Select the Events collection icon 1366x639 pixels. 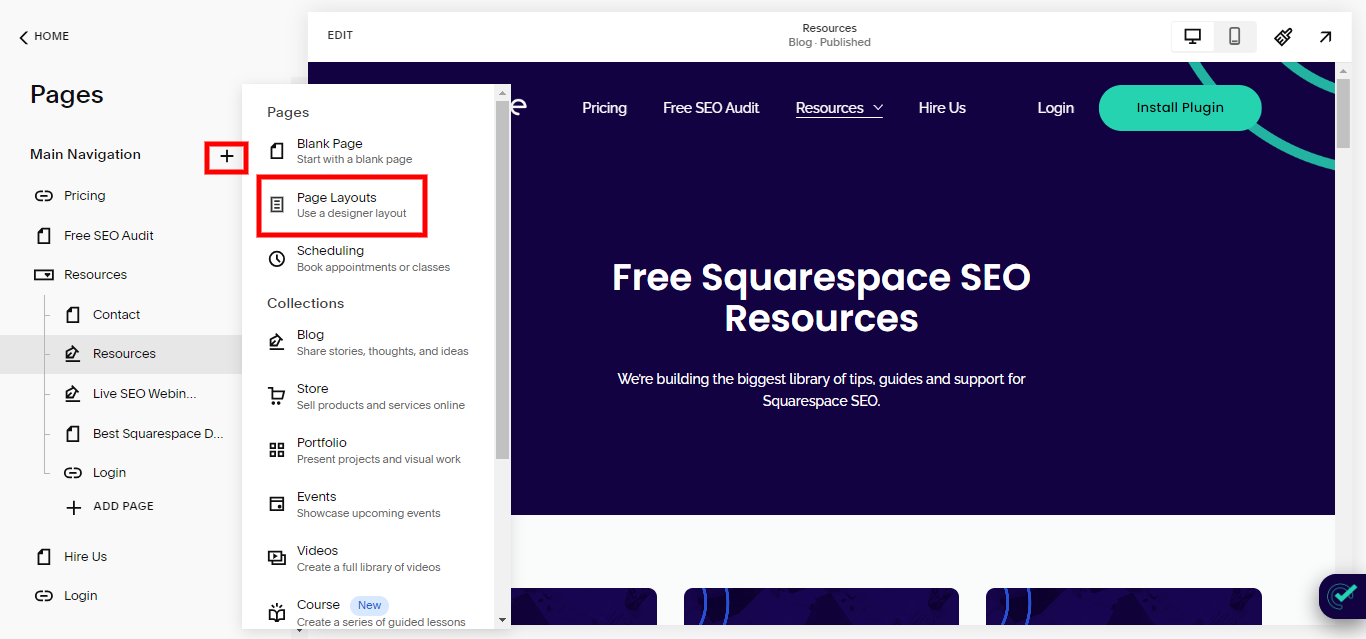point(276,502)
